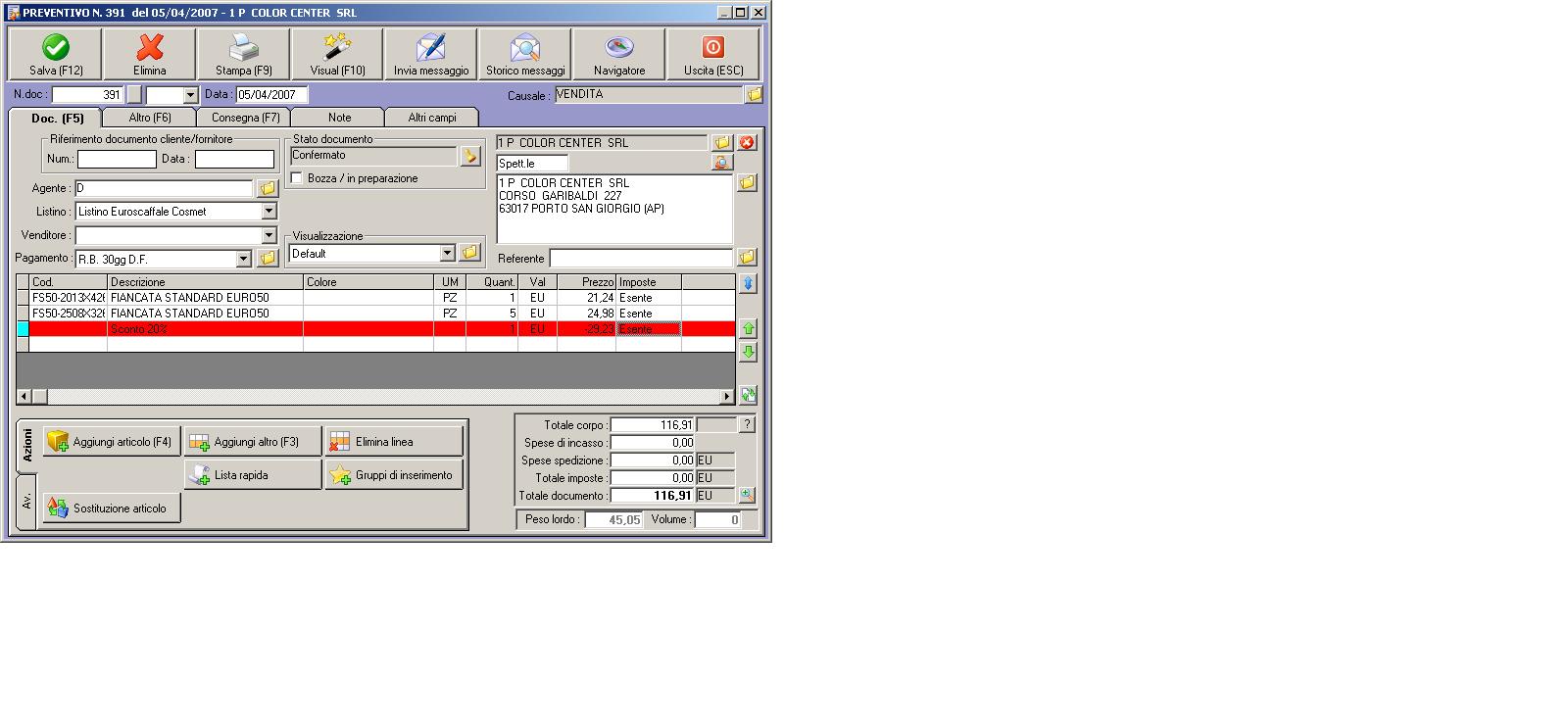Change document status with the Stato documento icon
The height and width of the screenshot is (727, 1568).
pyautogui.click(x=470, y=156)
